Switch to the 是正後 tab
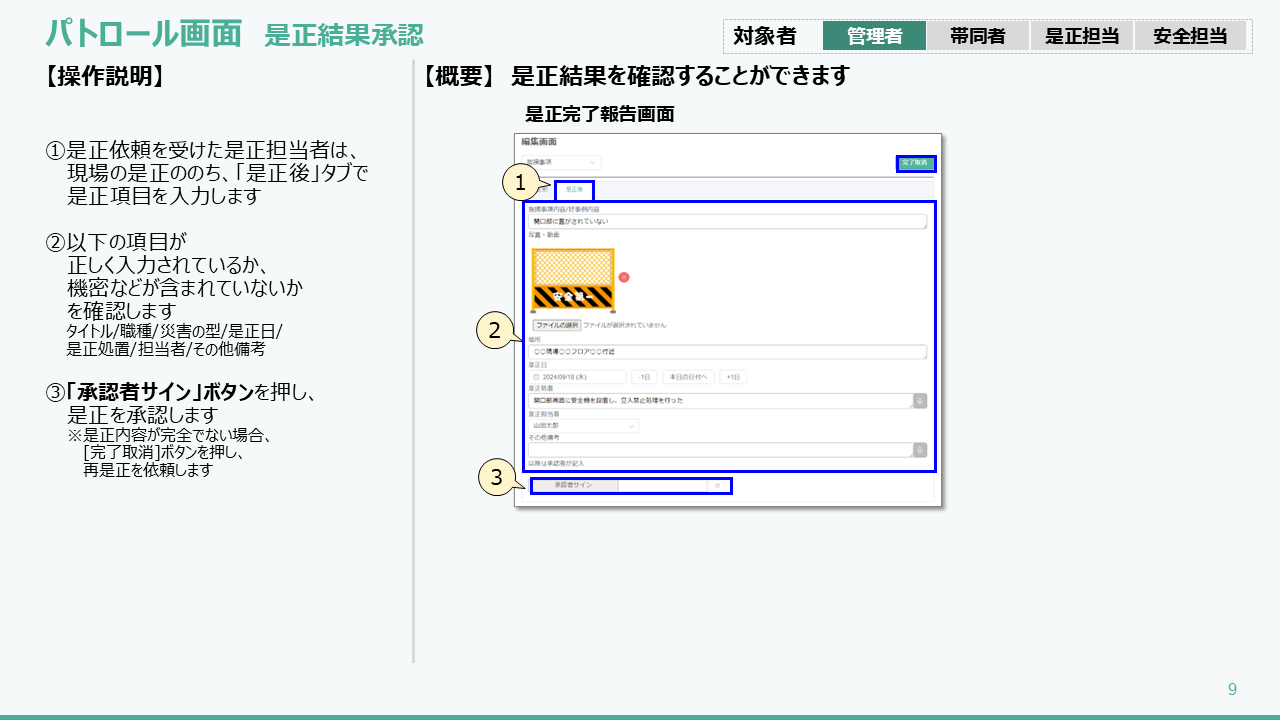The image size is (1280, 720). (x=574, y=189)
